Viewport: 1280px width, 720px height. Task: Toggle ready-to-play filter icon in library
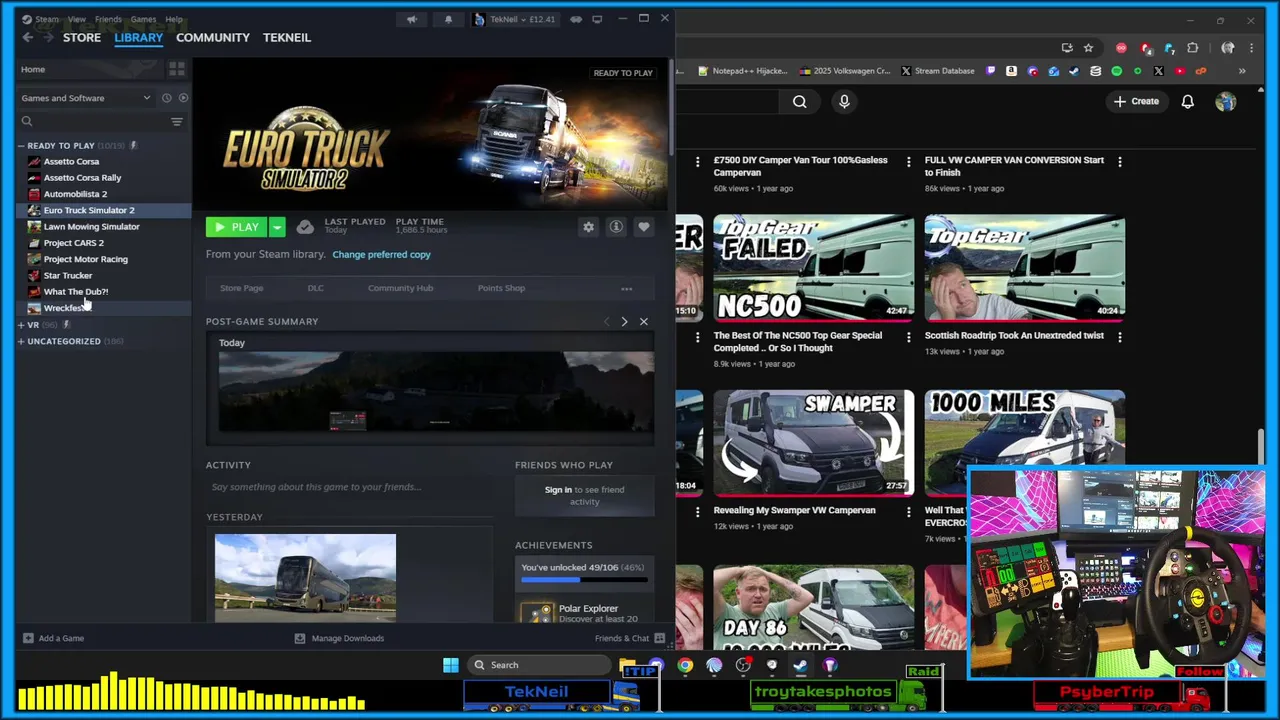(183, 98)
